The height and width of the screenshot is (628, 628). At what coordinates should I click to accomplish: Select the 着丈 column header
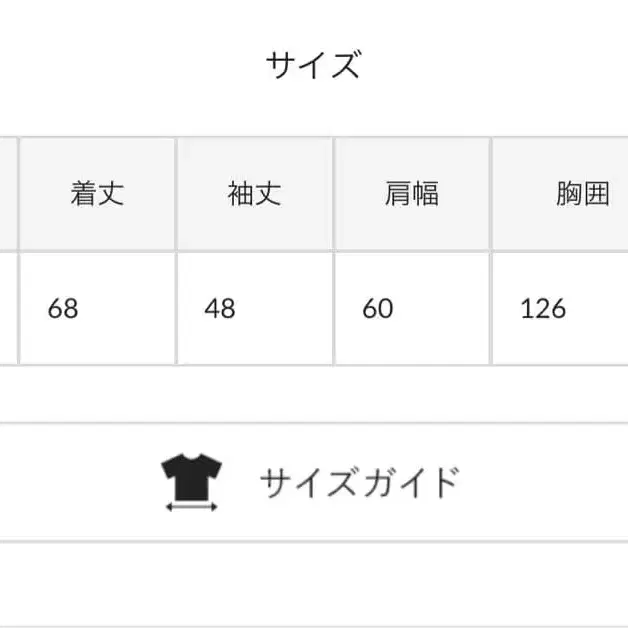[97, 194]
